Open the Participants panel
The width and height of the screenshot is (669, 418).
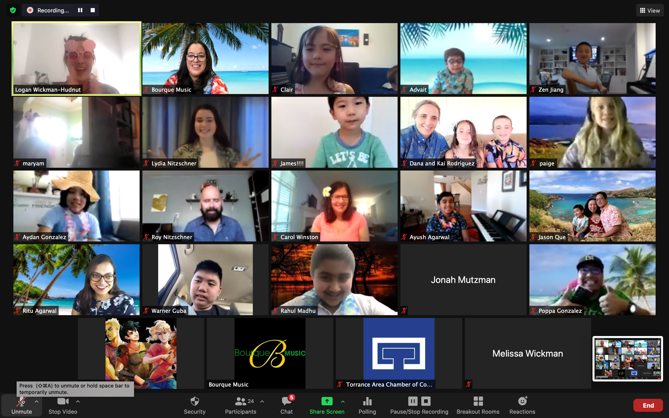pos(240,403)
